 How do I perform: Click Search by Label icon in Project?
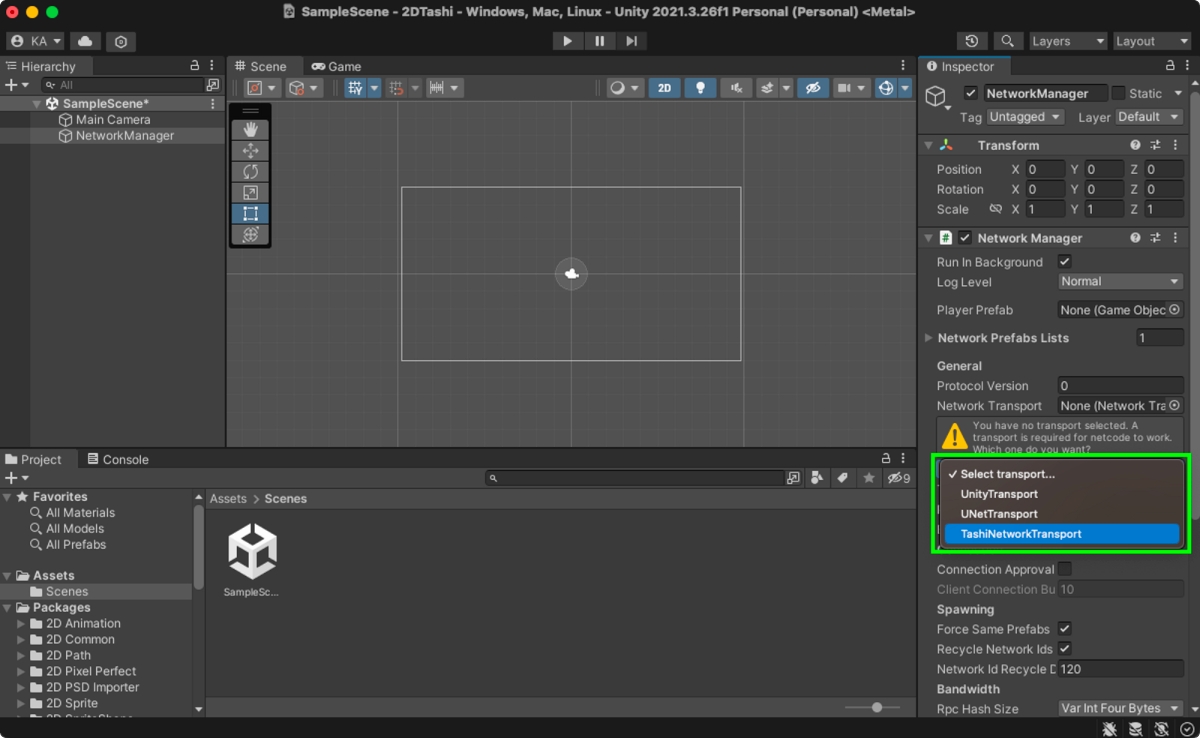[843, 478]
